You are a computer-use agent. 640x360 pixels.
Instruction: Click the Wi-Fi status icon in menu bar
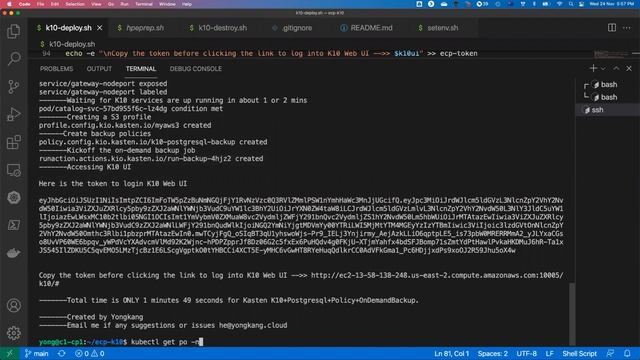point(560,4)
